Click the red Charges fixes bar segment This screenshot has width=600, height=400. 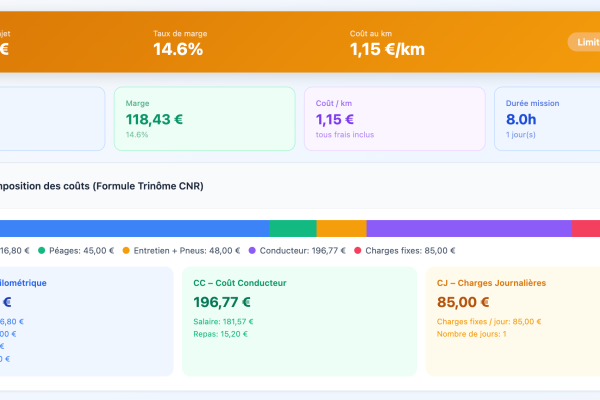pyautogui.click(x=586, y=228)
